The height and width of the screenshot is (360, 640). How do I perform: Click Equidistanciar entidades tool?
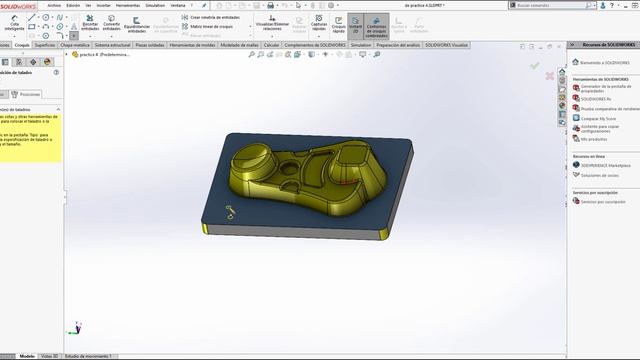click(x=137, y=24)
